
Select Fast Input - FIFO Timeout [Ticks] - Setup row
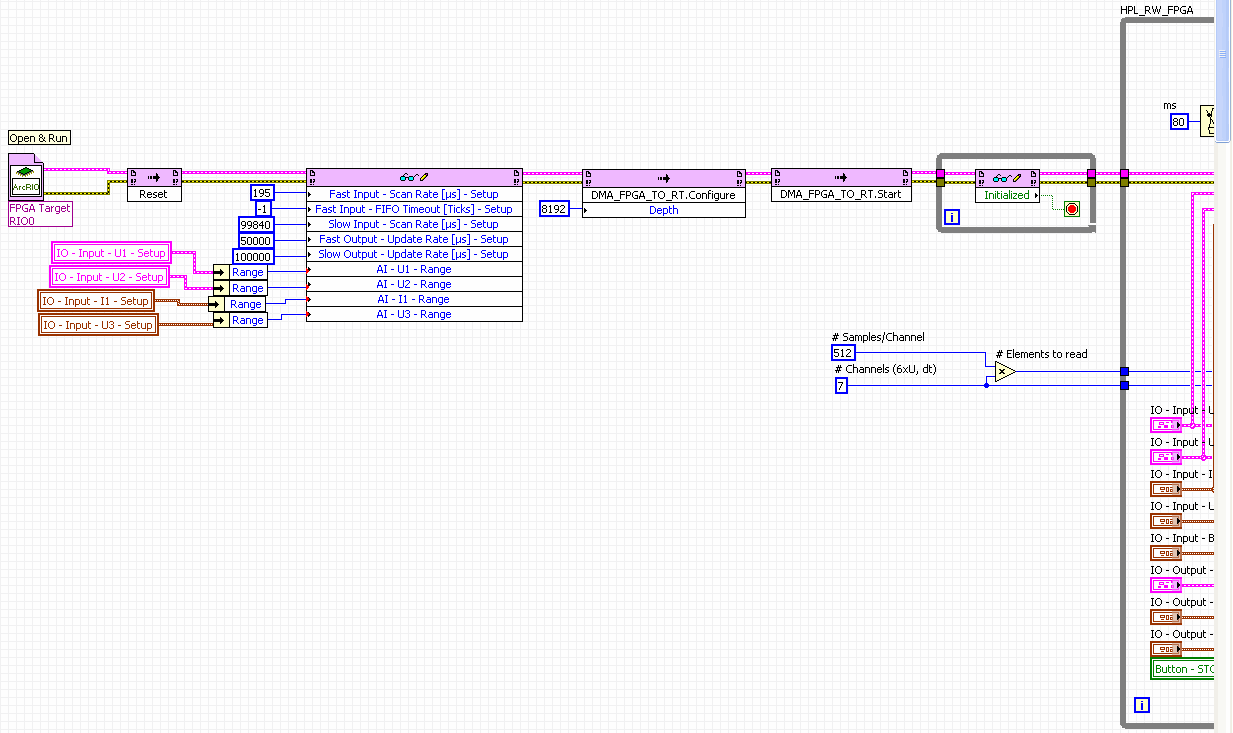(414, 209)
